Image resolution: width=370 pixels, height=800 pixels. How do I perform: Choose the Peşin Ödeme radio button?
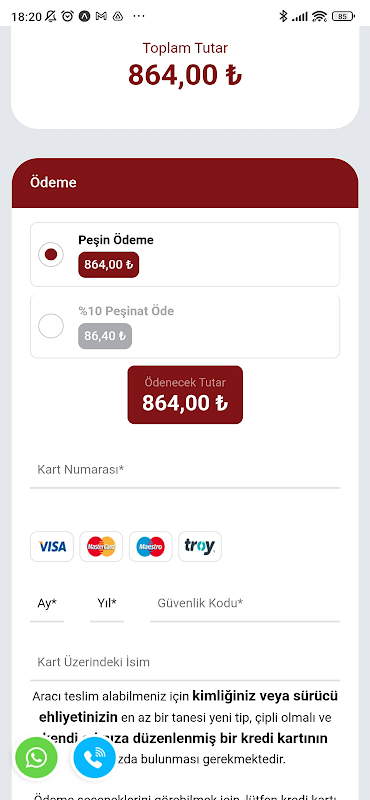pyautogui.click(x=51, y=255)
